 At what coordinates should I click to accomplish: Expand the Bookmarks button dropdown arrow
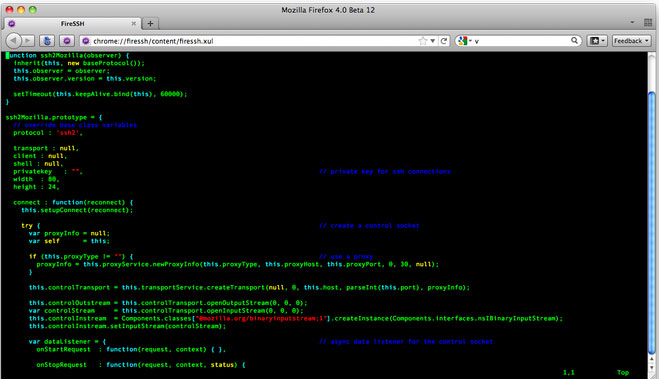click(x=603, y=41)
